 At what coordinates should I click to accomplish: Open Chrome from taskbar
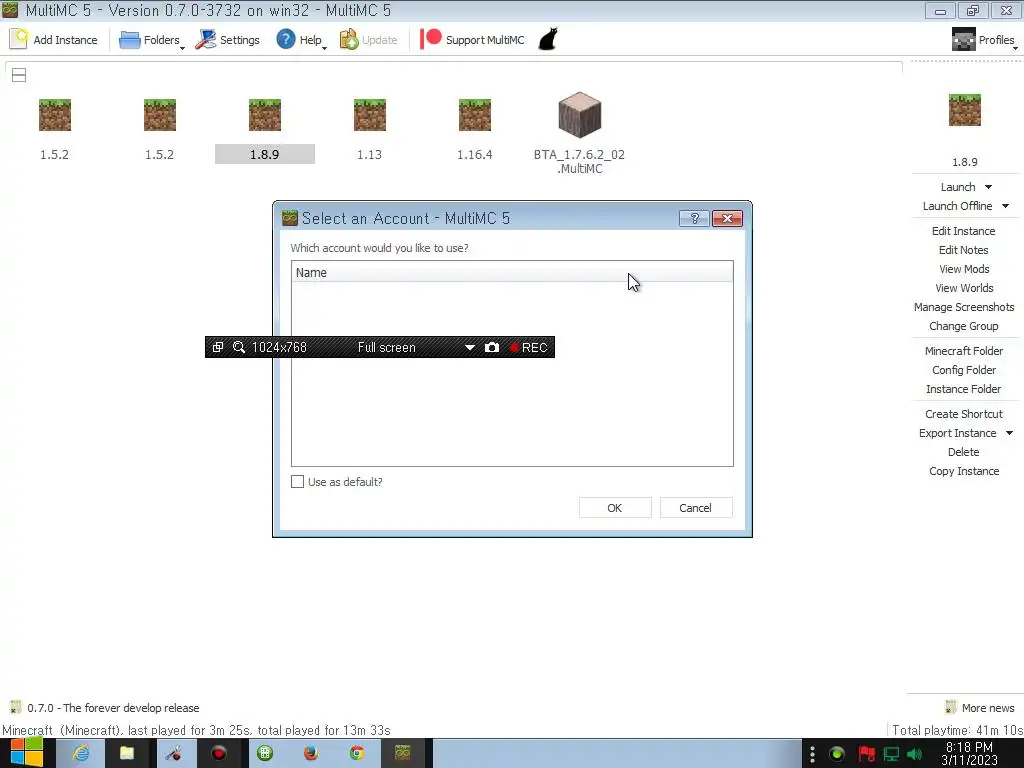[x=357, y=753]
